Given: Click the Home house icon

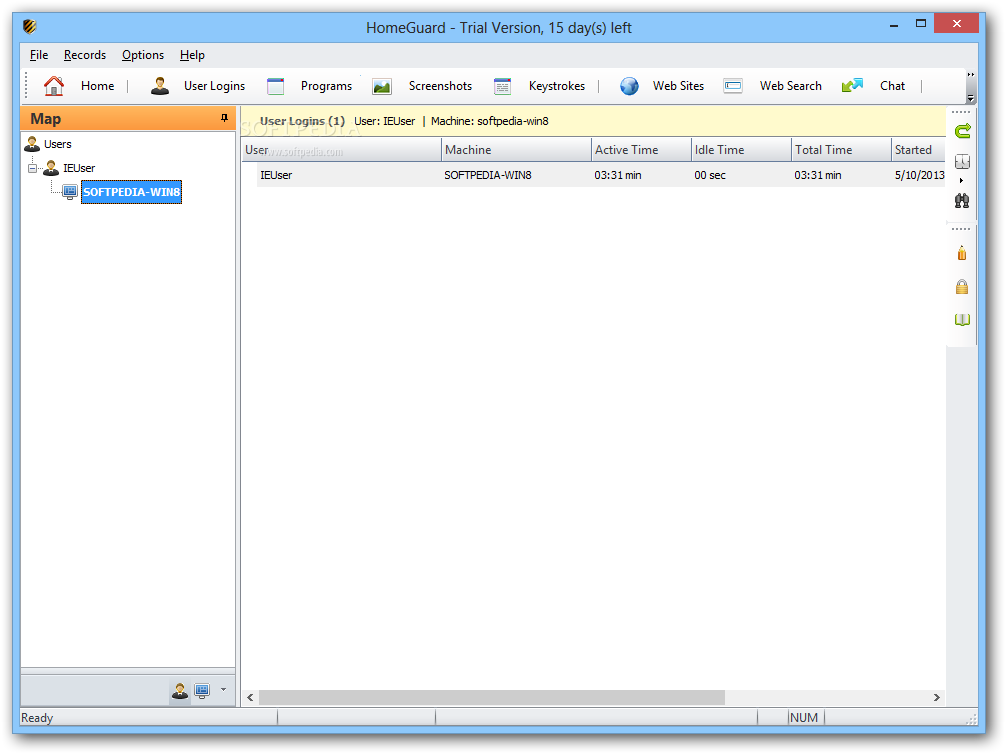Looking at the screenshot, I should [x=54, y=85].
